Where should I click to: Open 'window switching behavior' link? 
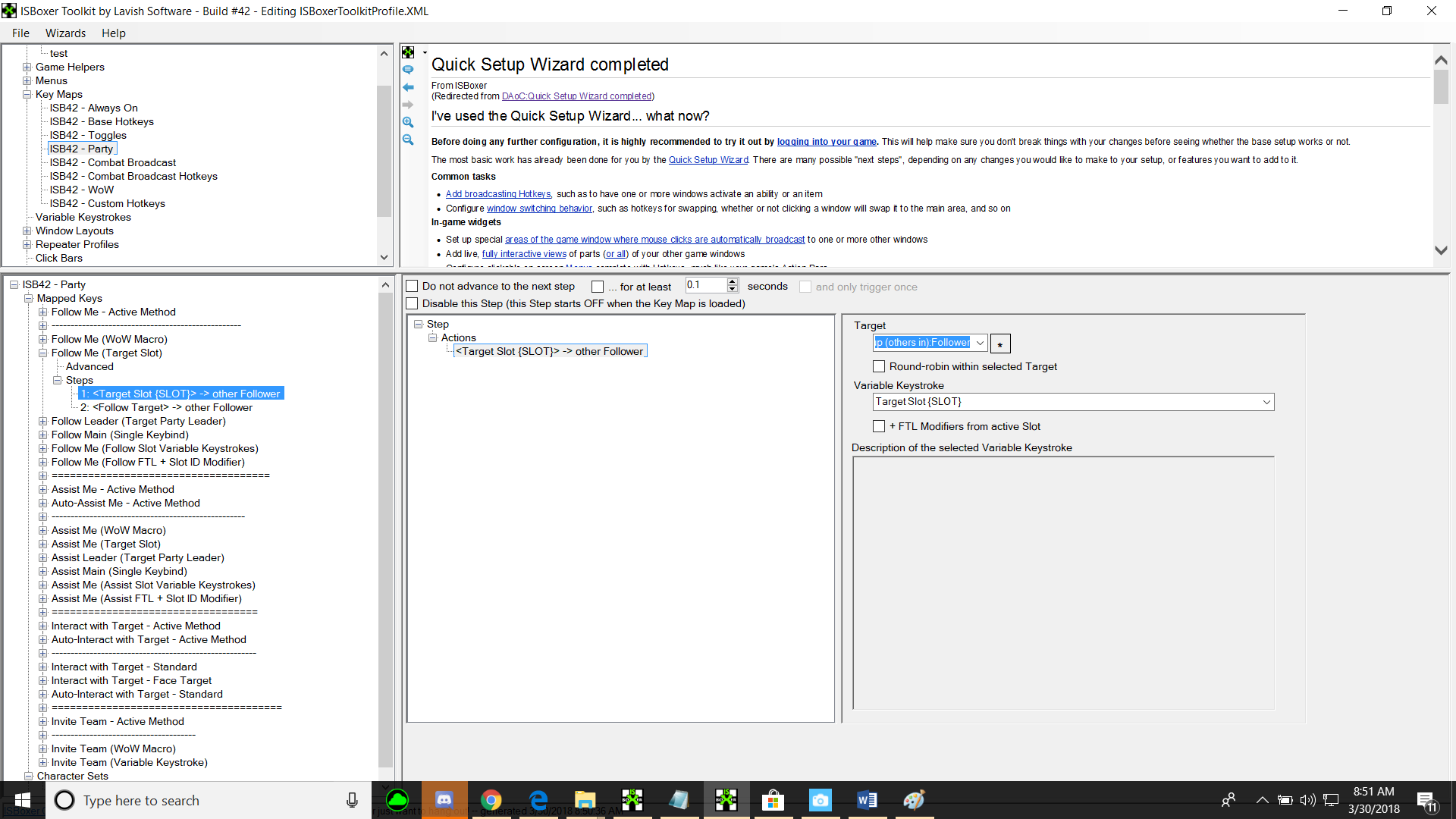[539, 209]
